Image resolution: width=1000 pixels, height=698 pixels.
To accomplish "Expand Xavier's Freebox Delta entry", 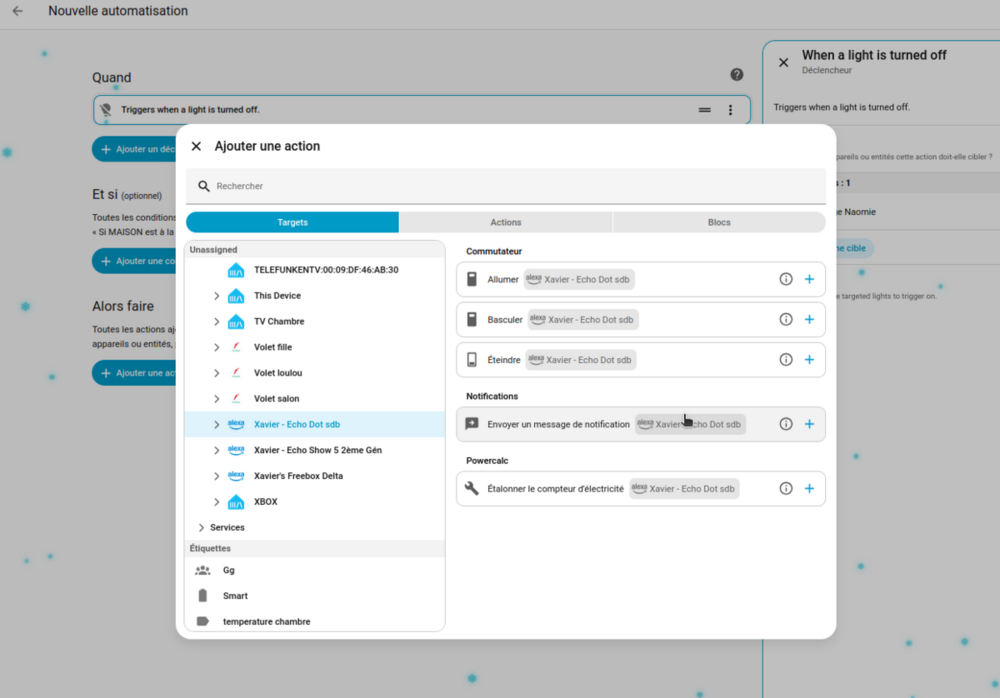I will tap(216, 476).
